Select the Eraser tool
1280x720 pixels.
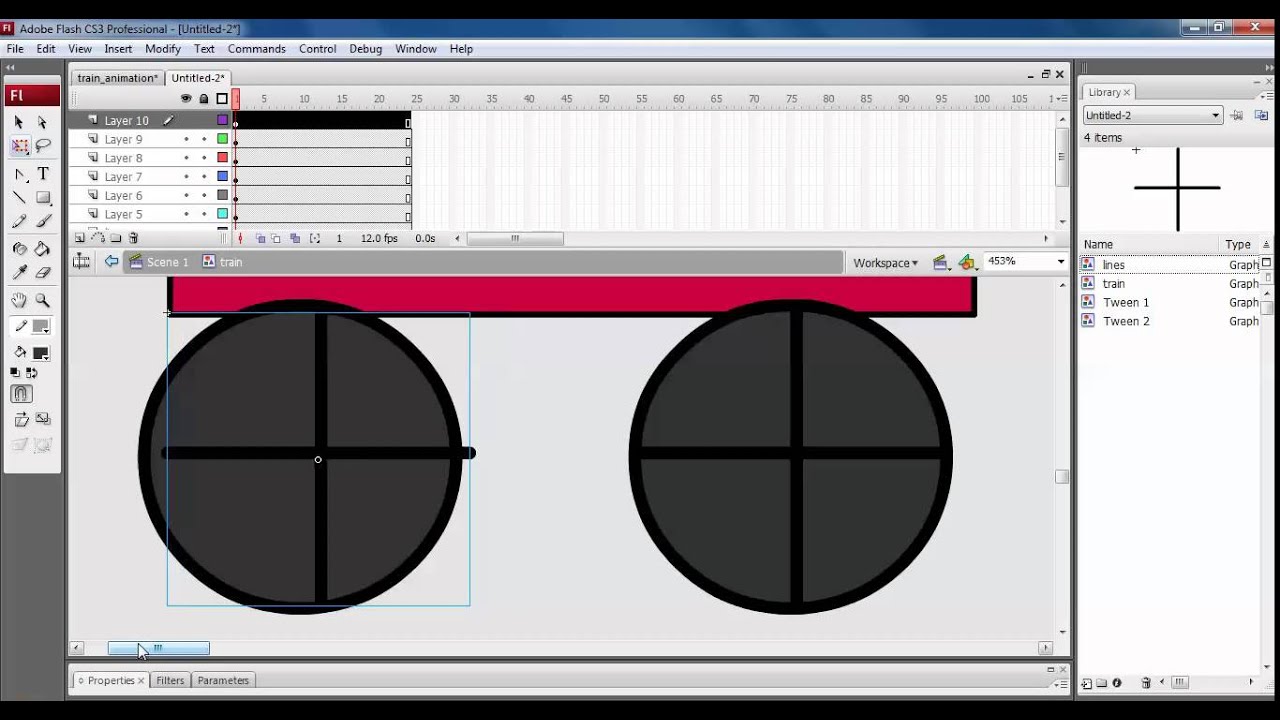point(43,272)
